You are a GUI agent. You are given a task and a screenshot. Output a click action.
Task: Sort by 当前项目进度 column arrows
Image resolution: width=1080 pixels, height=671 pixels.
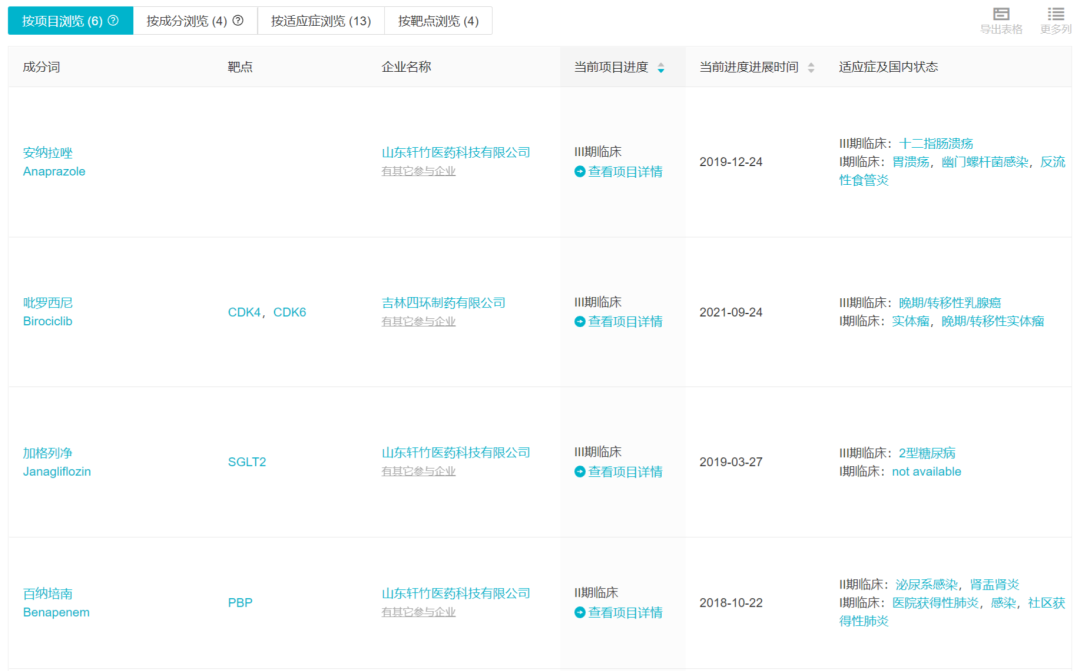(x=661, y=68)
